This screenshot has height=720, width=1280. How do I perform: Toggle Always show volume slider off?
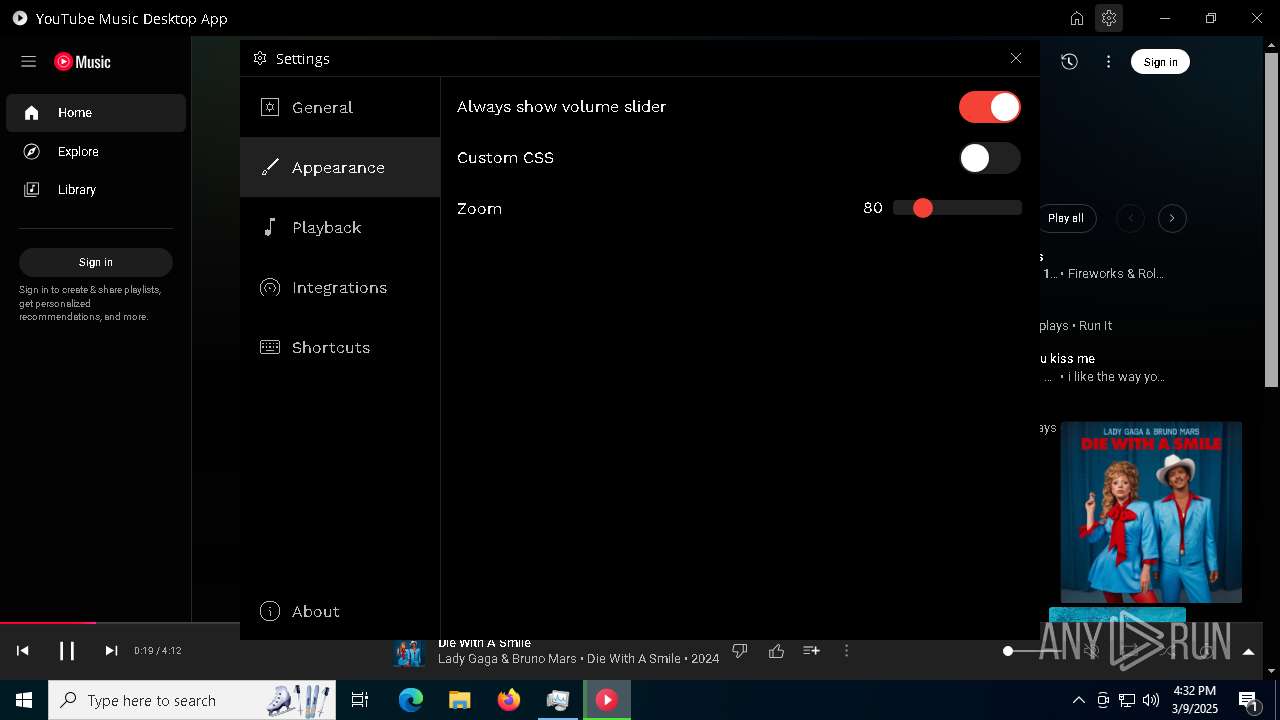coord(989,107)
